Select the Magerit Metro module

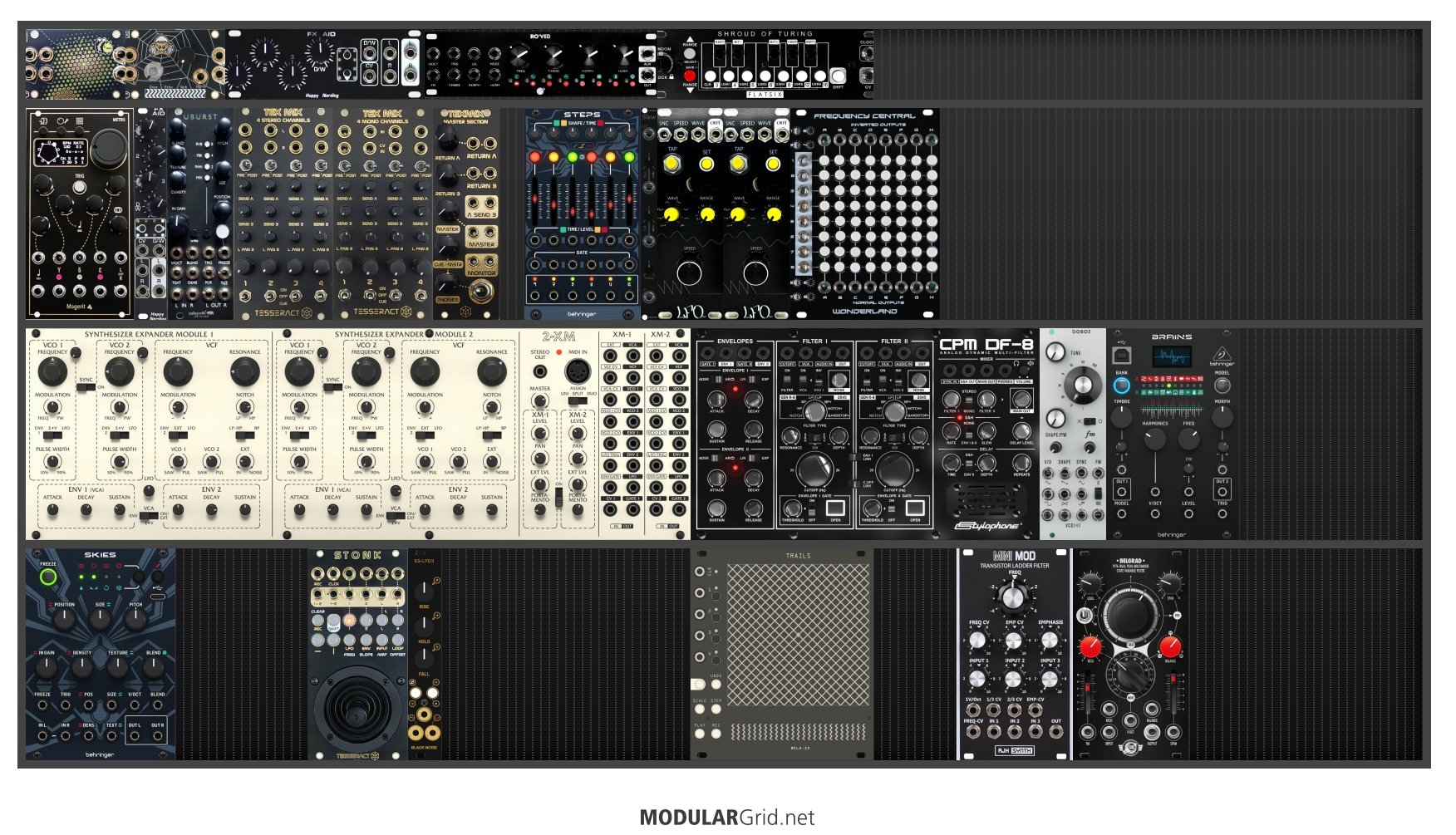click(x=80, y=214)
